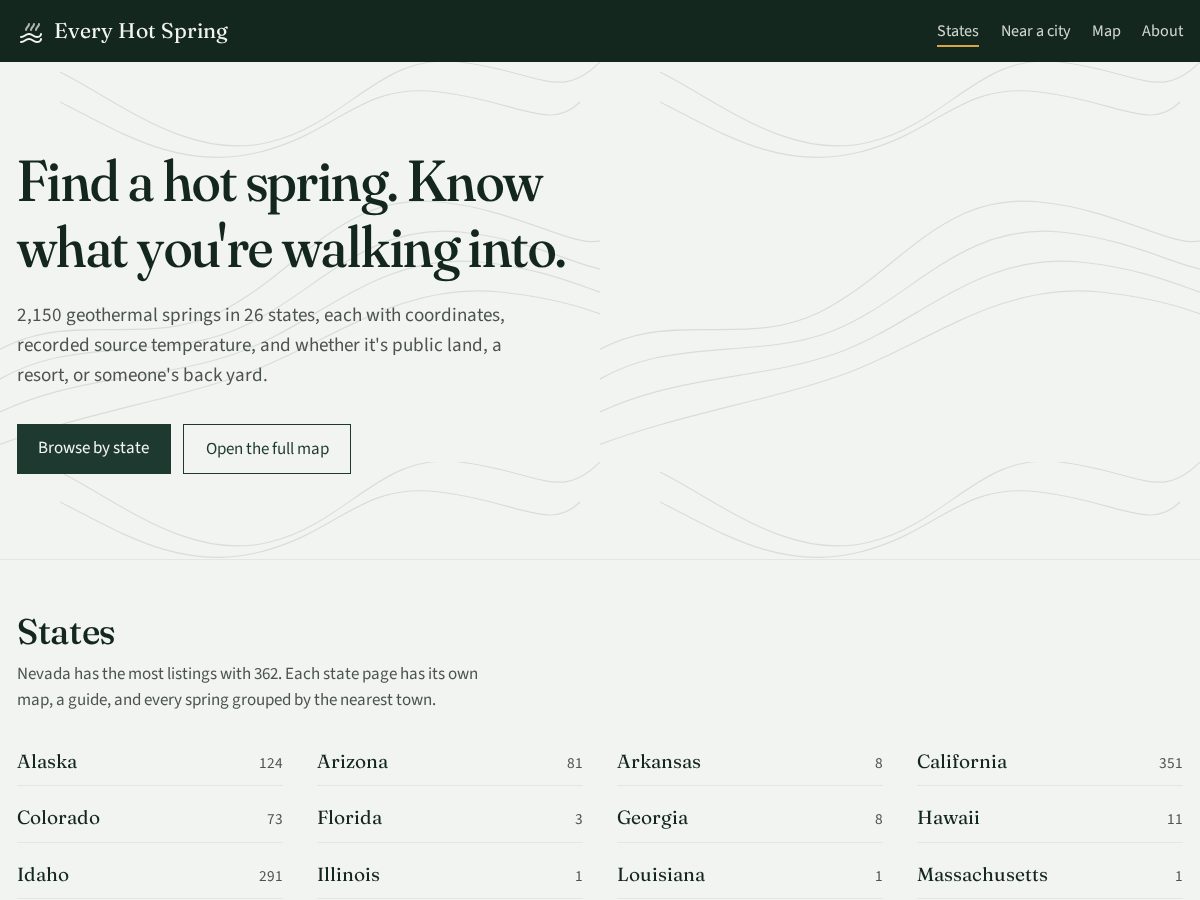Click the count 11 beside Hawaii

(1175, 819)
